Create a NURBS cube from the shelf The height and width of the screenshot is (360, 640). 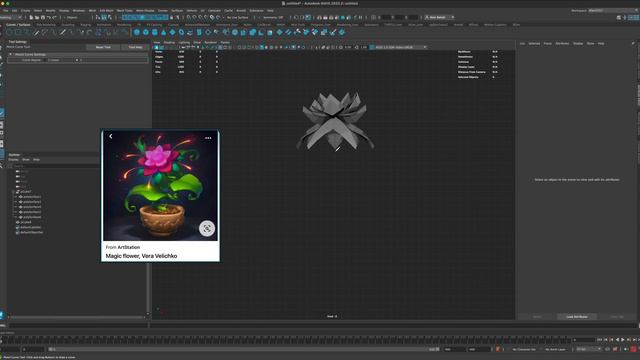pyautogui.click(x=146, y=32)
